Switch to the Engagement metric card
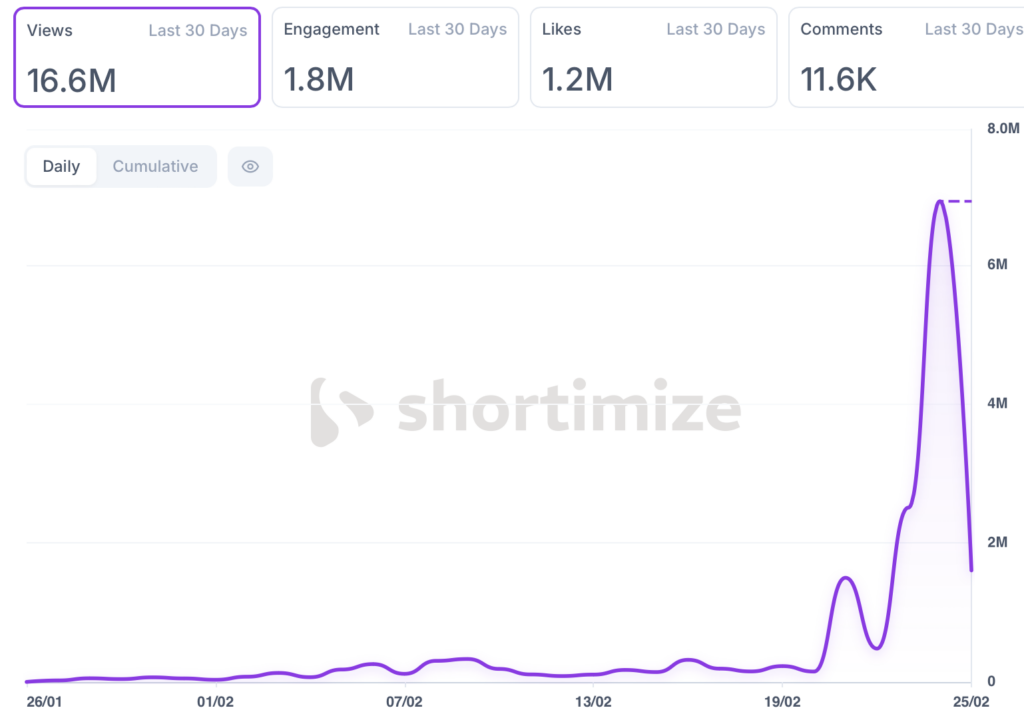 [x=395, y=57]
